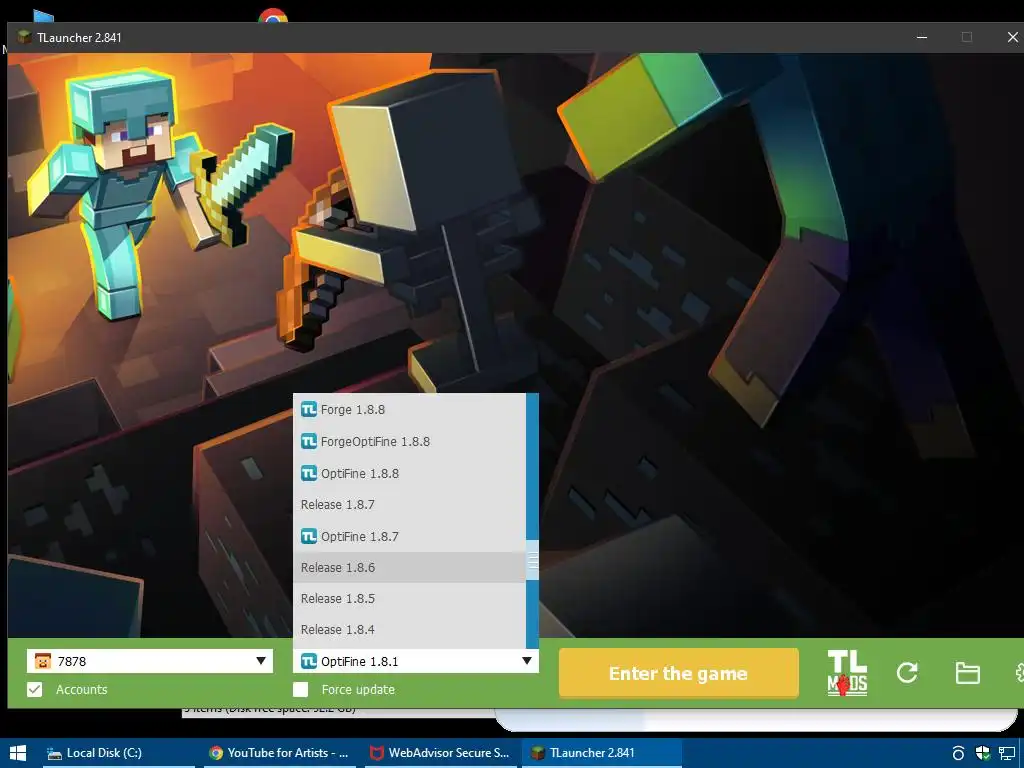Click the Windows Security shield tray icon
This screenshot has width=1024, height=768.
(x=983, y=753)
